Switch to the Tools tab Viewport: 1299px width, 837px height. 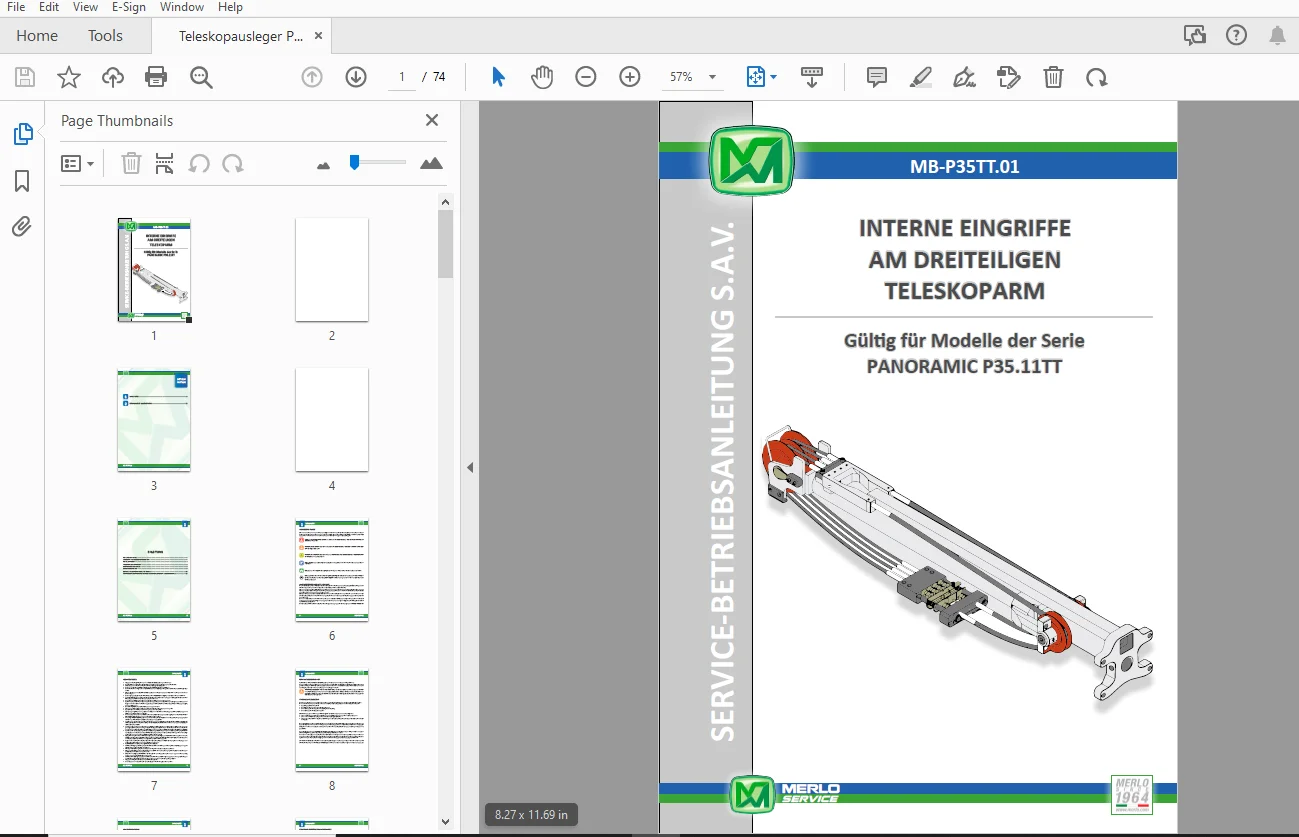(105, 35)
